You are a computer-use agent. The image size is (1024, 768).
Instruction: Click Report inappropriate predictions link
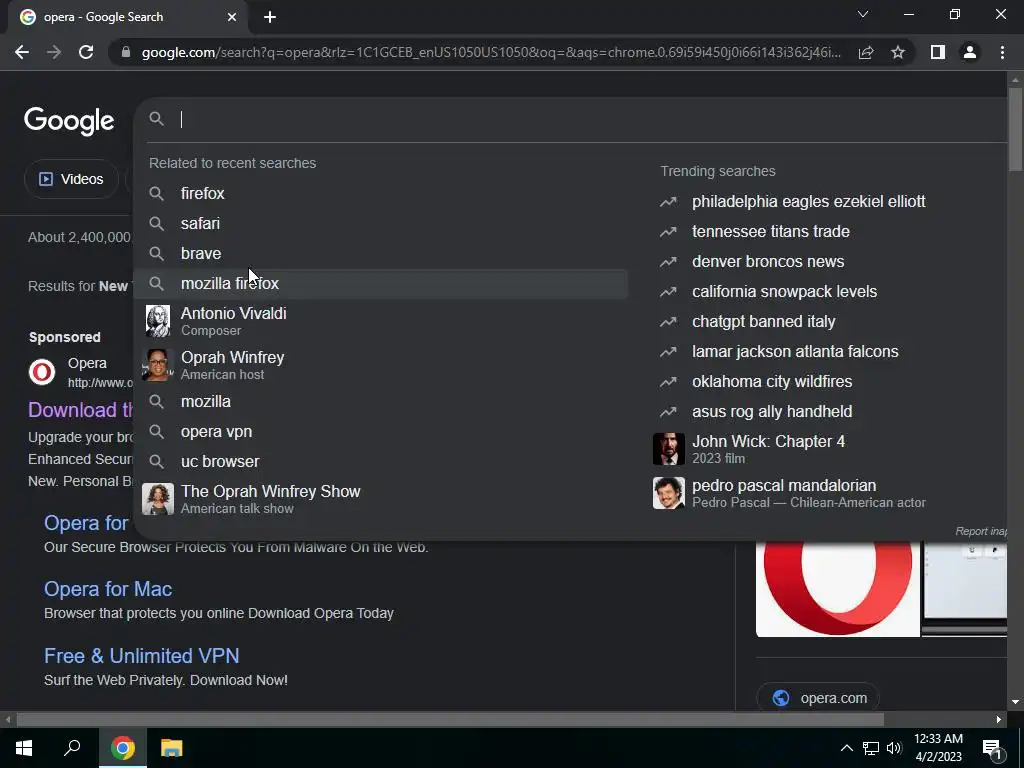981,531
